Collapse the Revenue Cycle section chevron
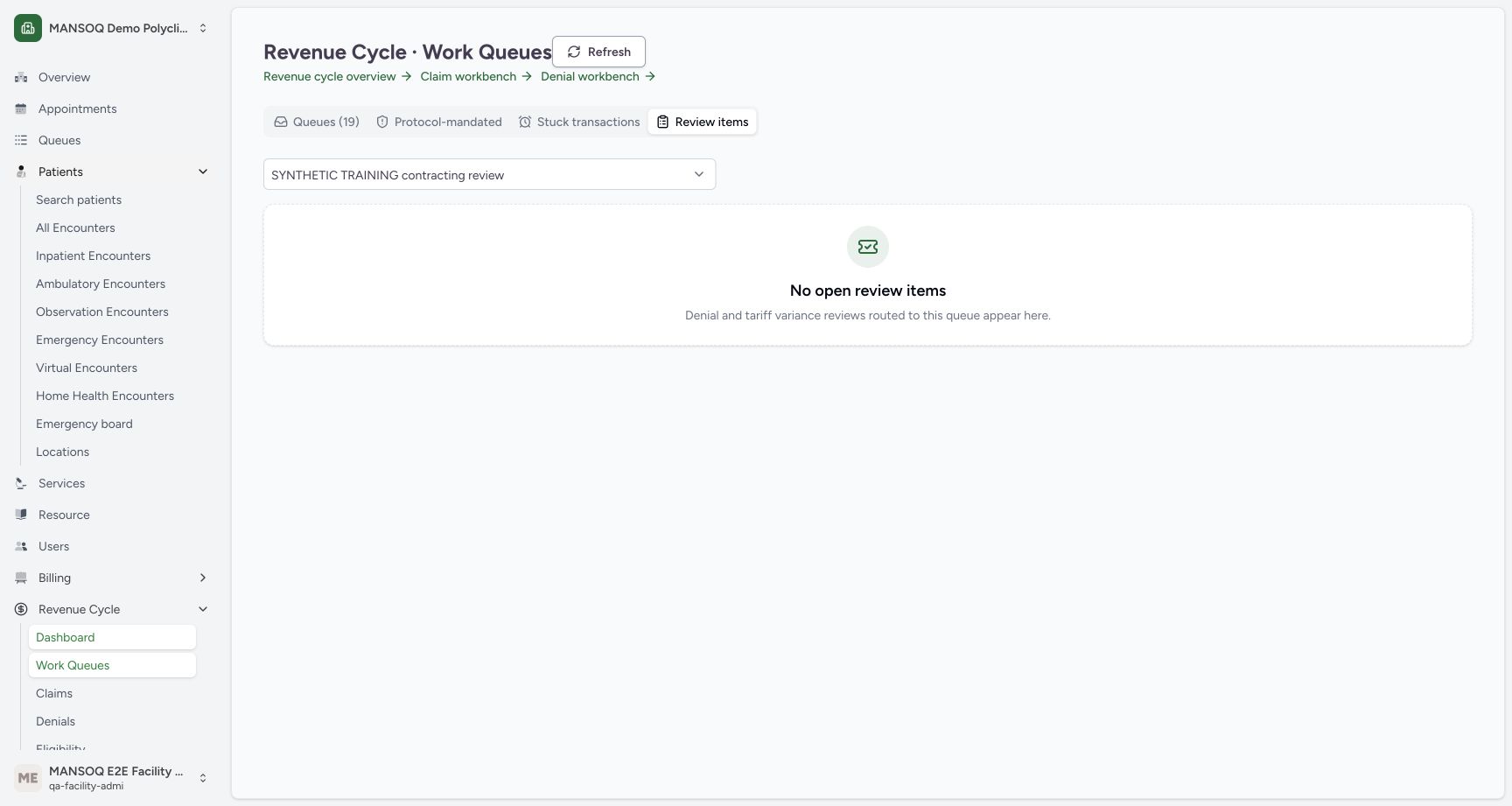 203,609
